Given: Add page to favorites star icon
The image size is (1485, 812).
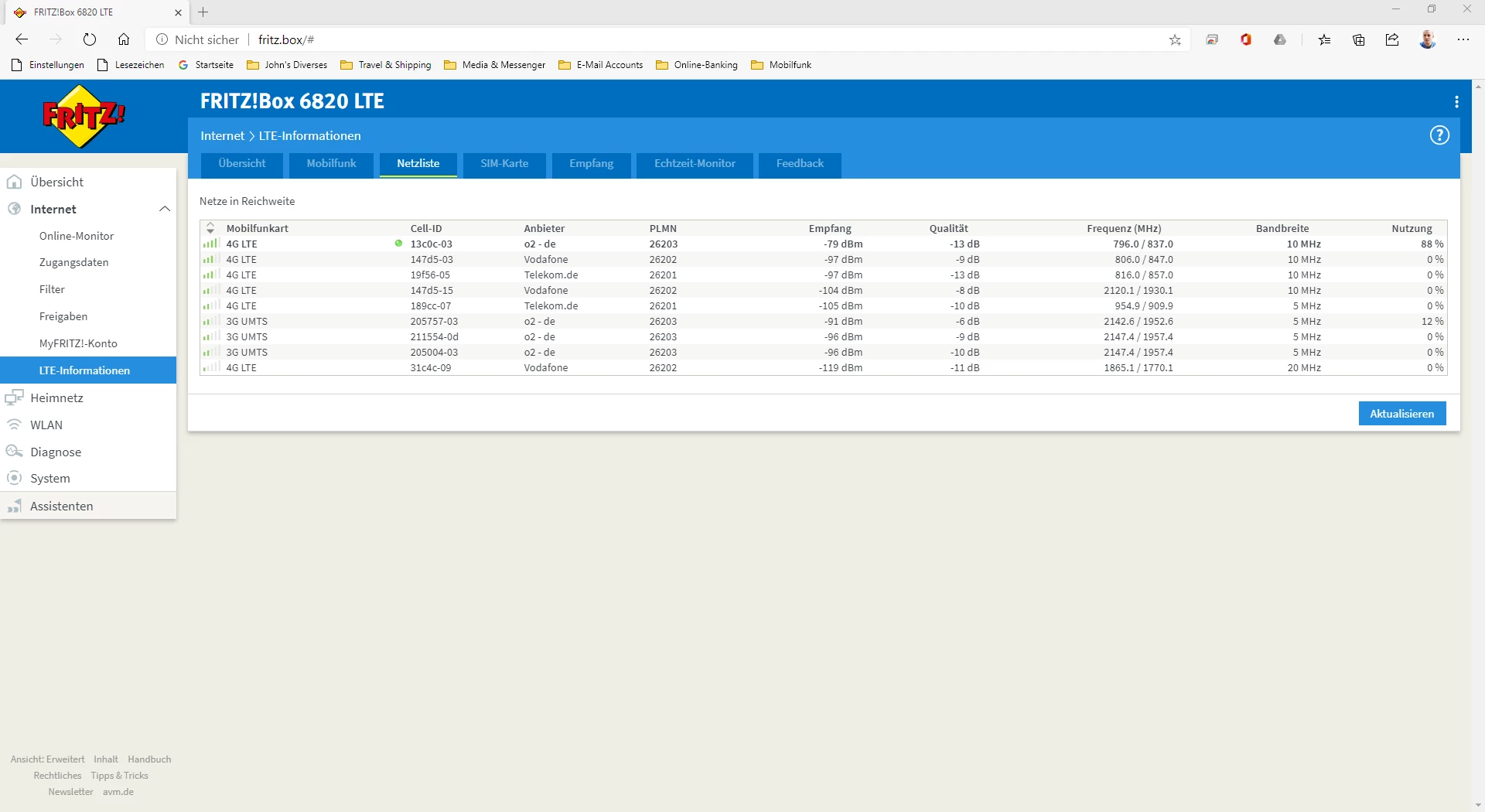Looking at the screenshot, I should click(1175, 40).
